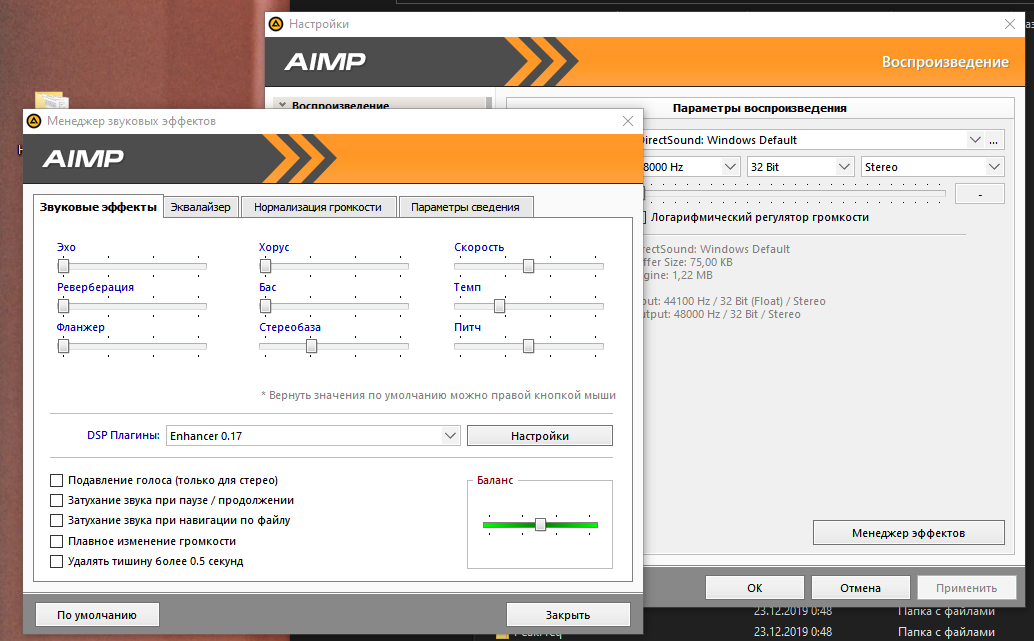Click the Реверберация slider handle
Image resolution: width=1034 pixels, height=641 pixels.
point(63,306)
